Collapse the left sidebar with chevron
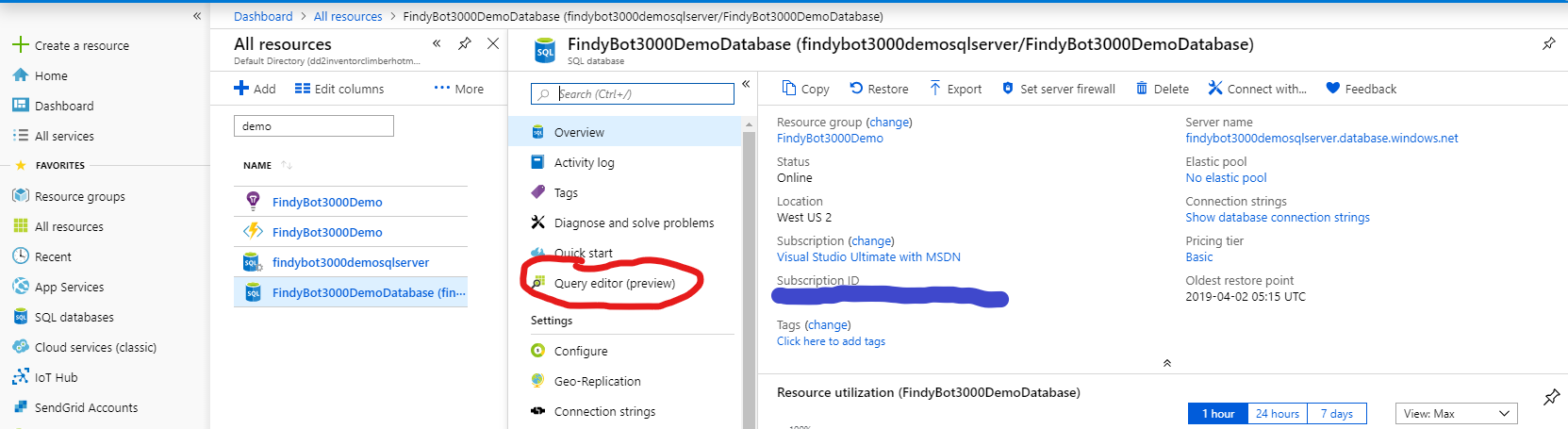 pyautogui.click(x=197, y=16)
